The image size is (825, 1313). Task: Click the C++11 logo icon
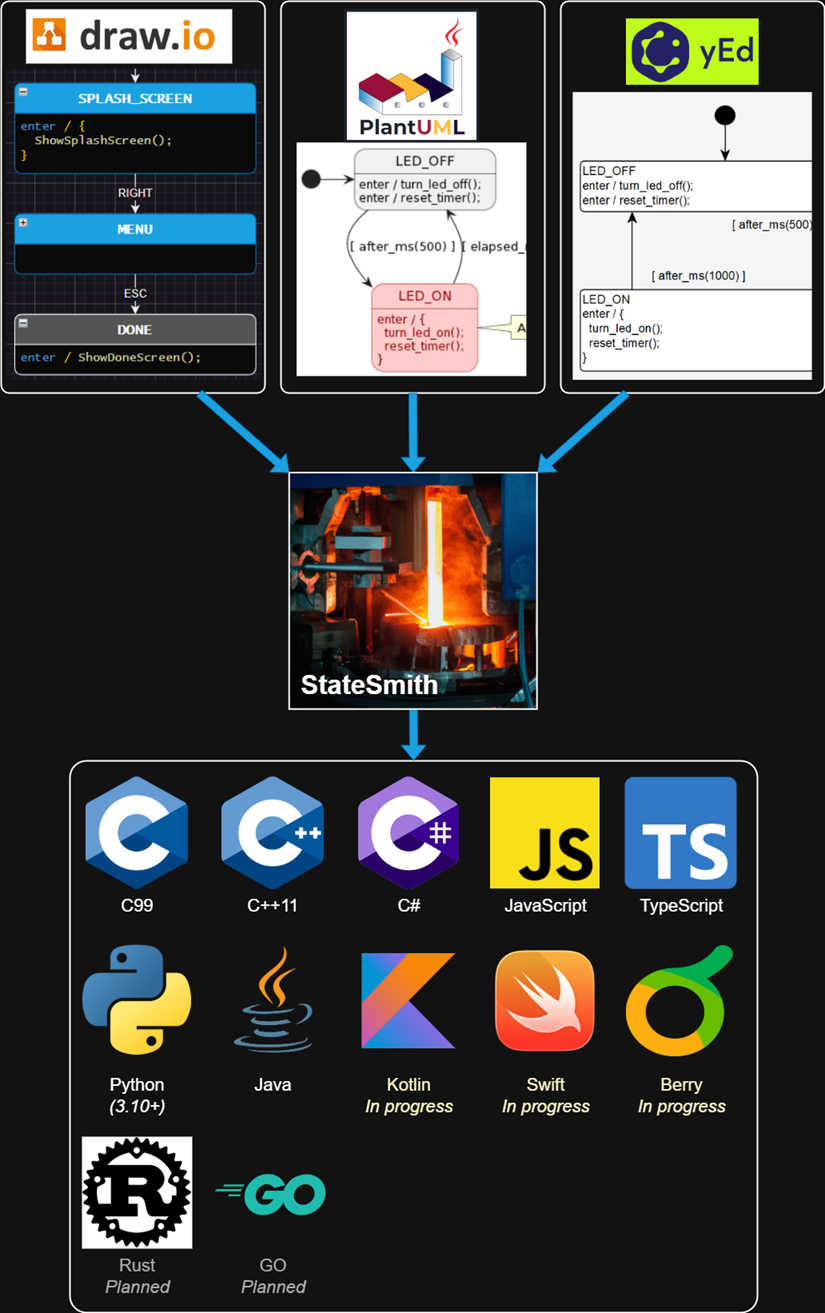coord(272,833)
